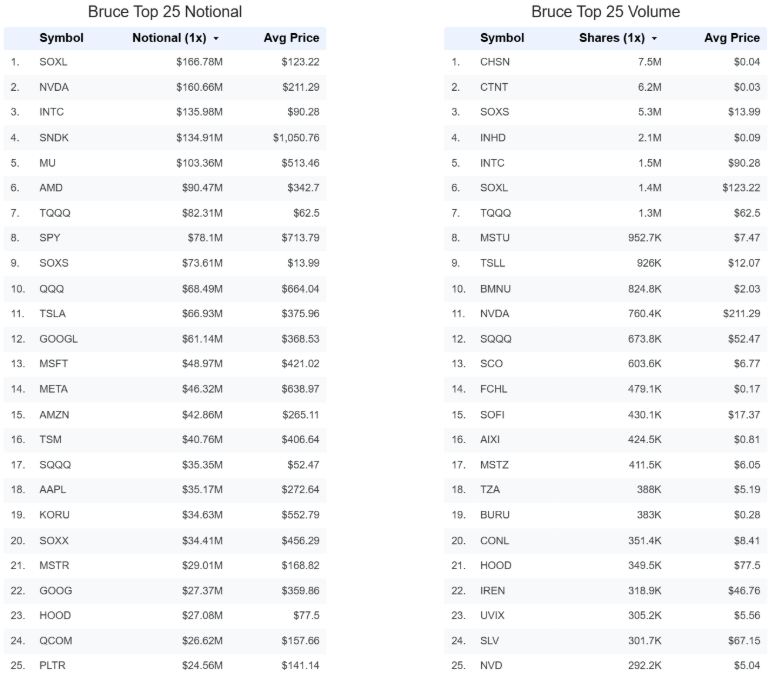Select GOOGL in the Notional table
Viewport: 770px width, 680px height.
tap(58, 339)
